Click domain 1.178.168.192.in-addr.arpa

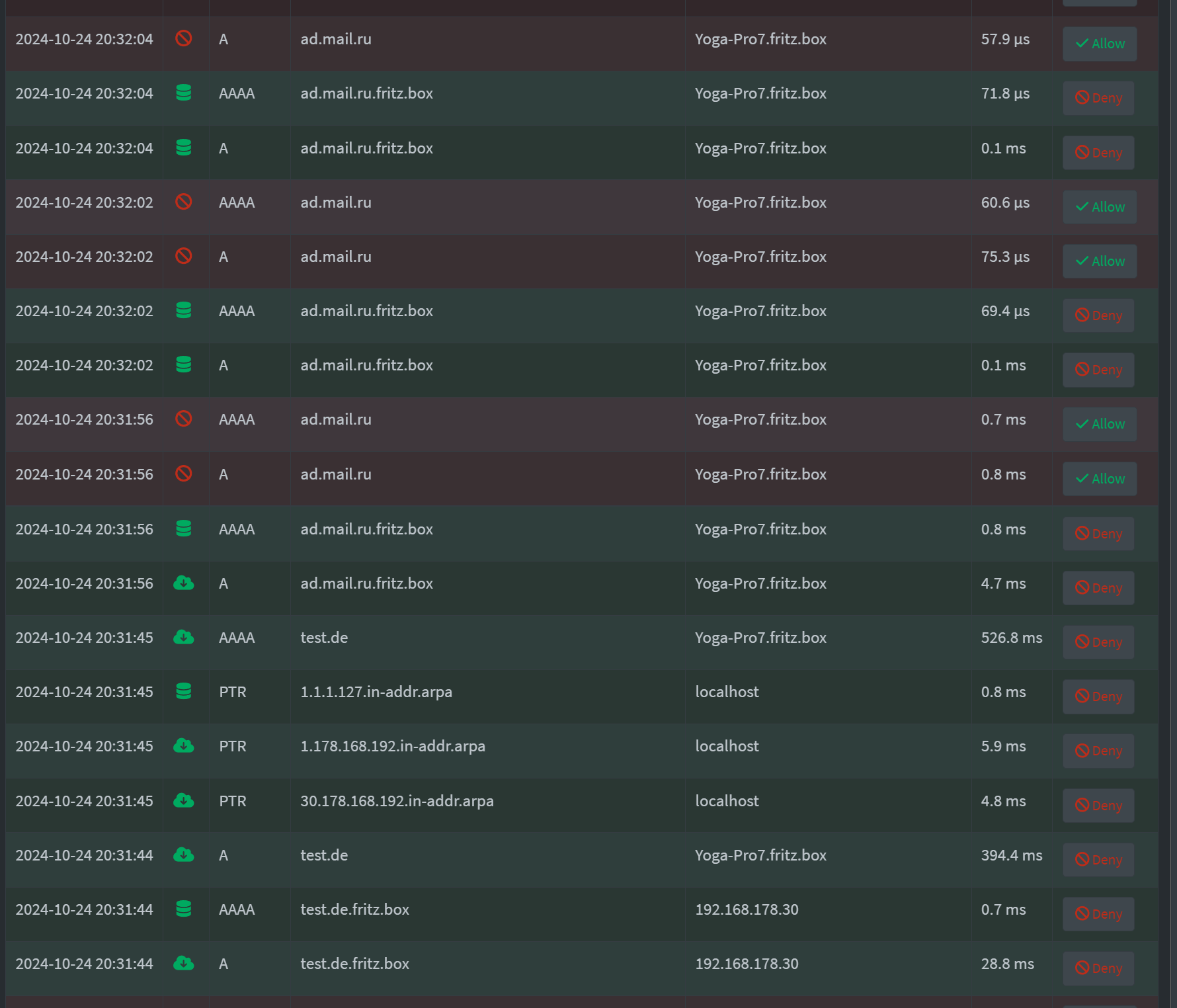[x=393, y=746]
